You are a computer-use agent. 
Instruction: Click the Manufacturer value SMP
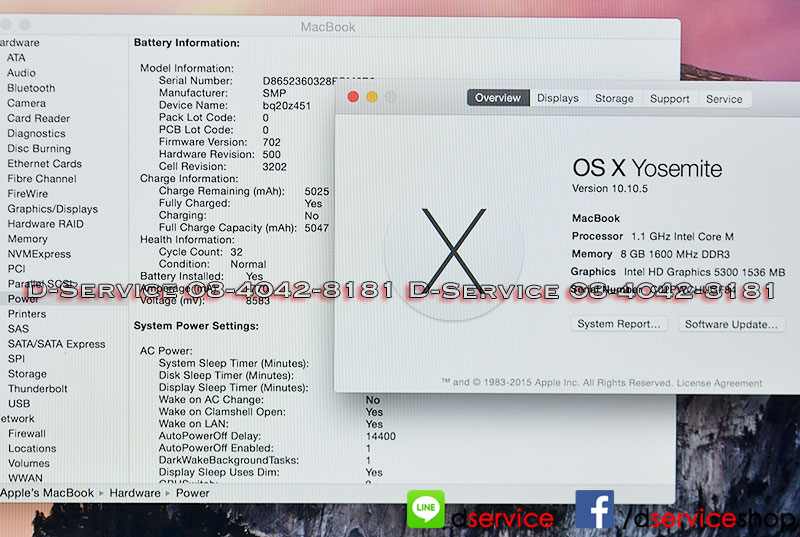pos(274,93)
